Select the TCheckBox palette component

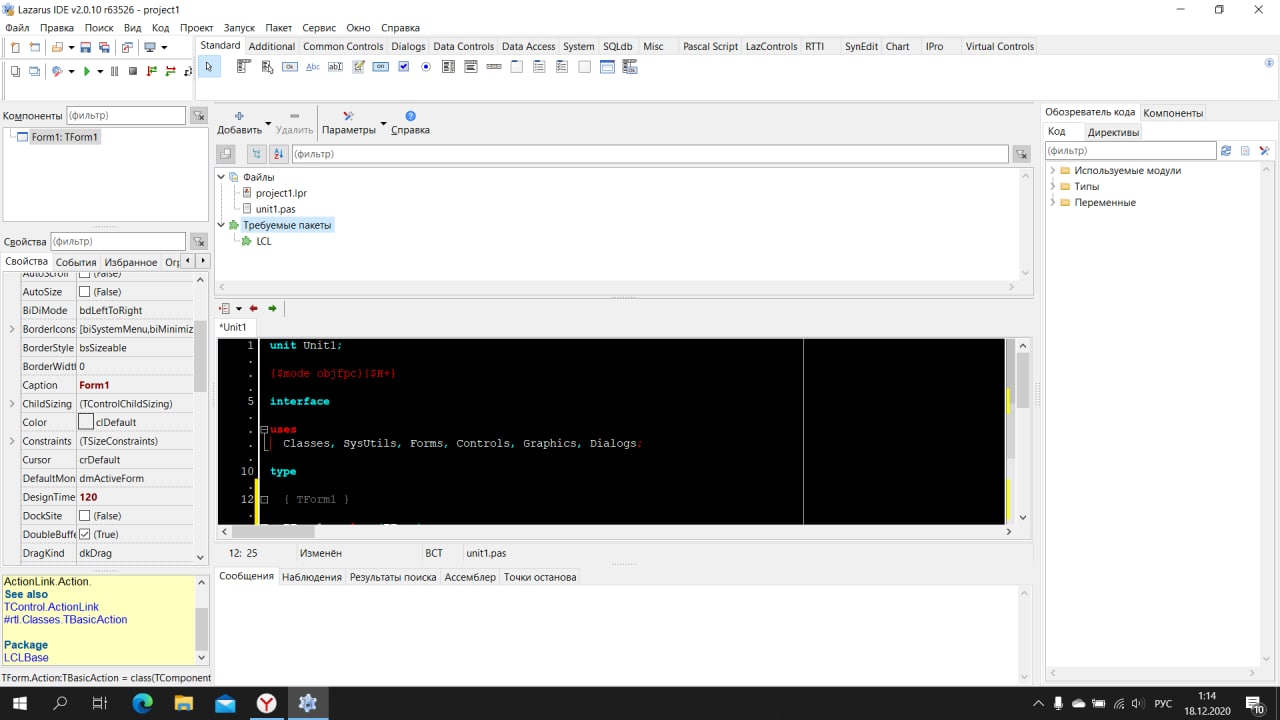pyautogui.click(x=404, y=67)
